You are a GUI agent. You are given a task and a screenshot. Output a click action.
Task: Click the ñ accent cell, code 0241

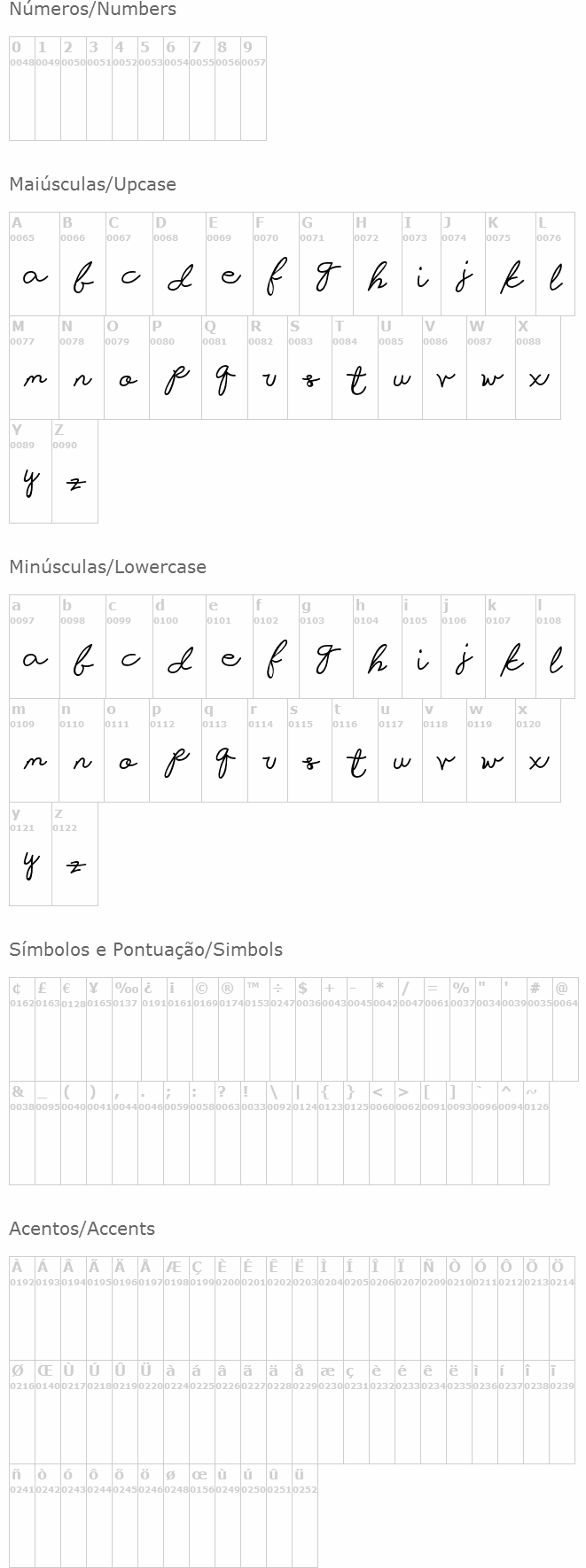tap(22, 1516)
